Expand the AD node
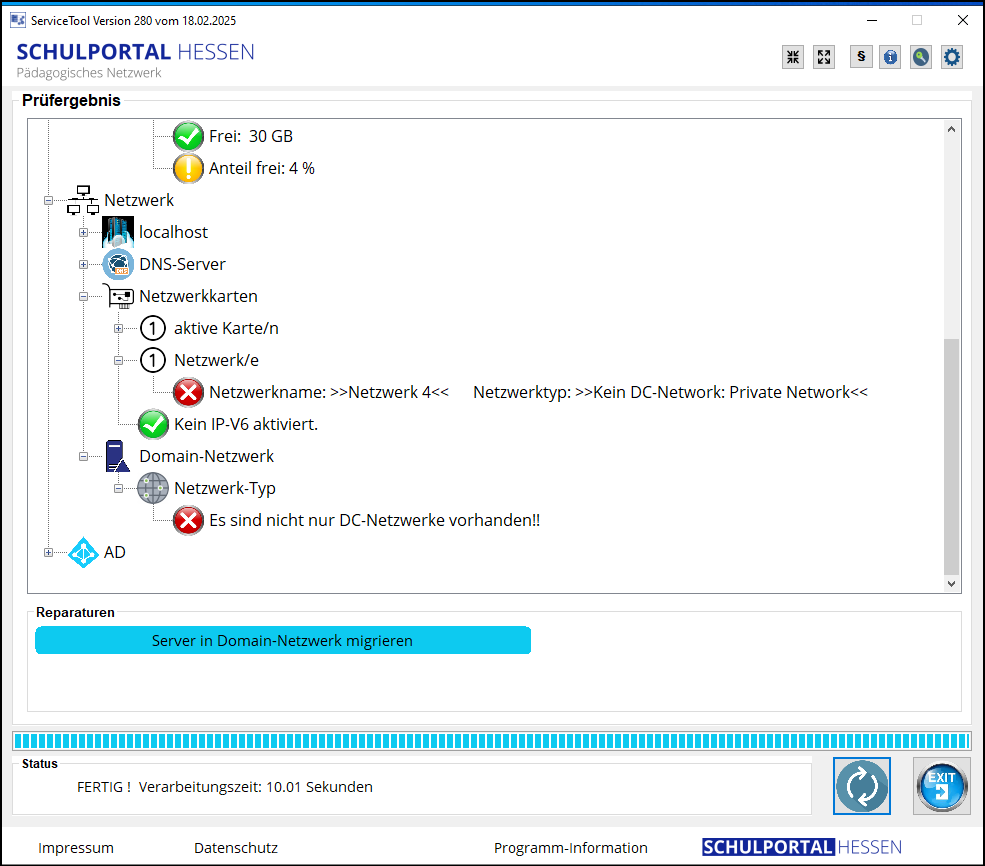This screenshot has height=866, width=985. (48, 553)
